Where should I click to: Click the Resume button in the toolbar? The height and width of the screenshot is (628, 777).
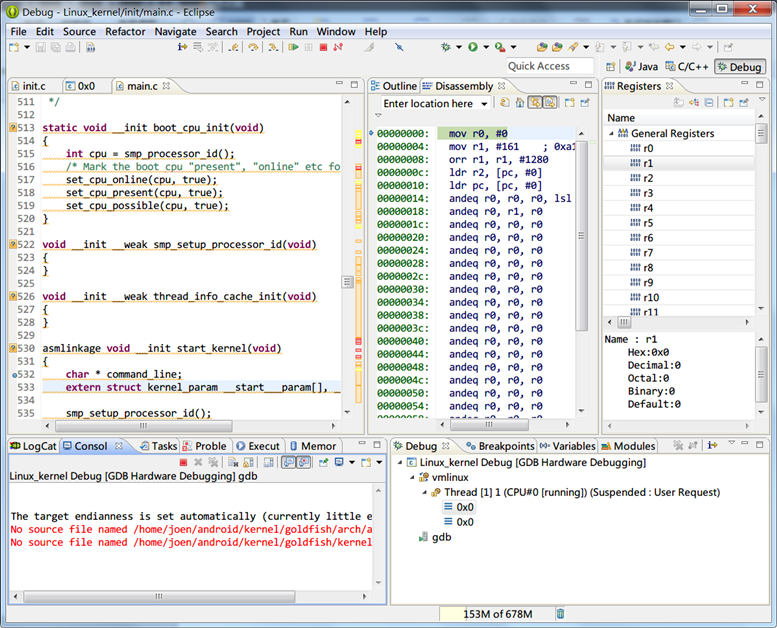tap(293, 47)
